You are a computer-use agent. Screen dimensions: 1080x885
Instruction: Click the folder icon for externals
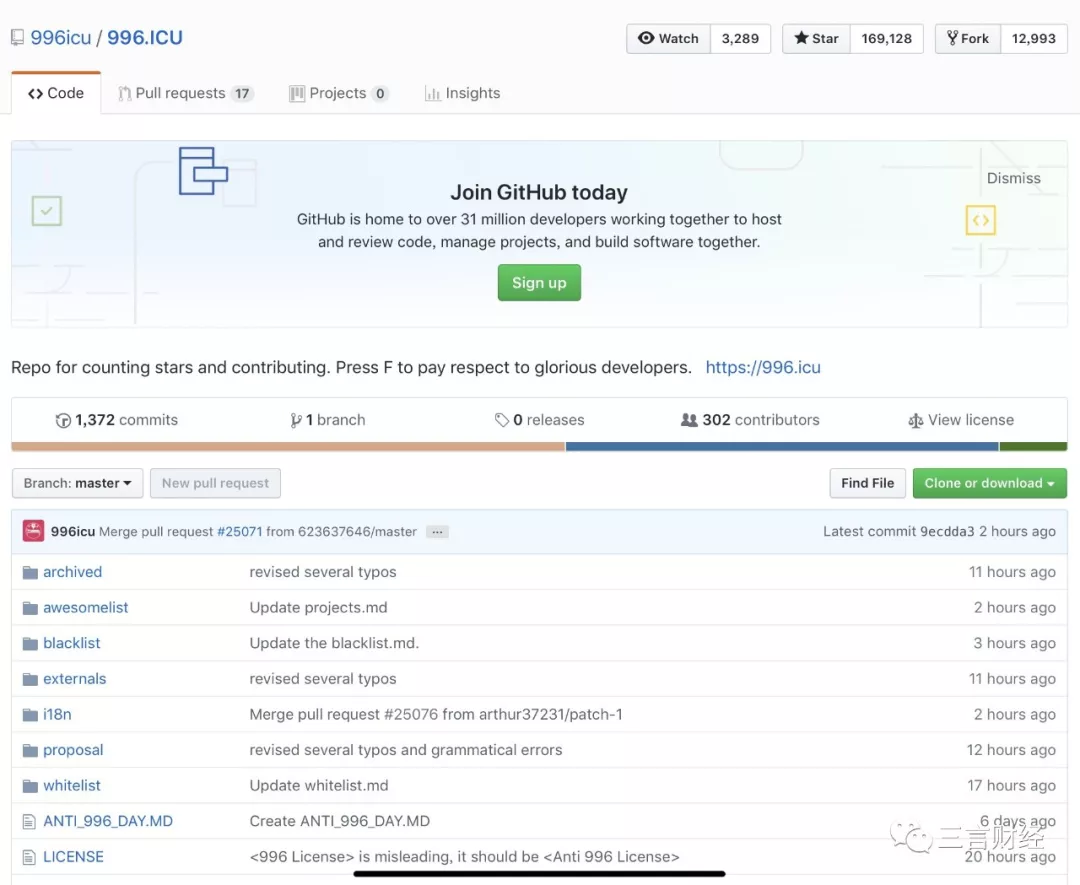point(30,679)
